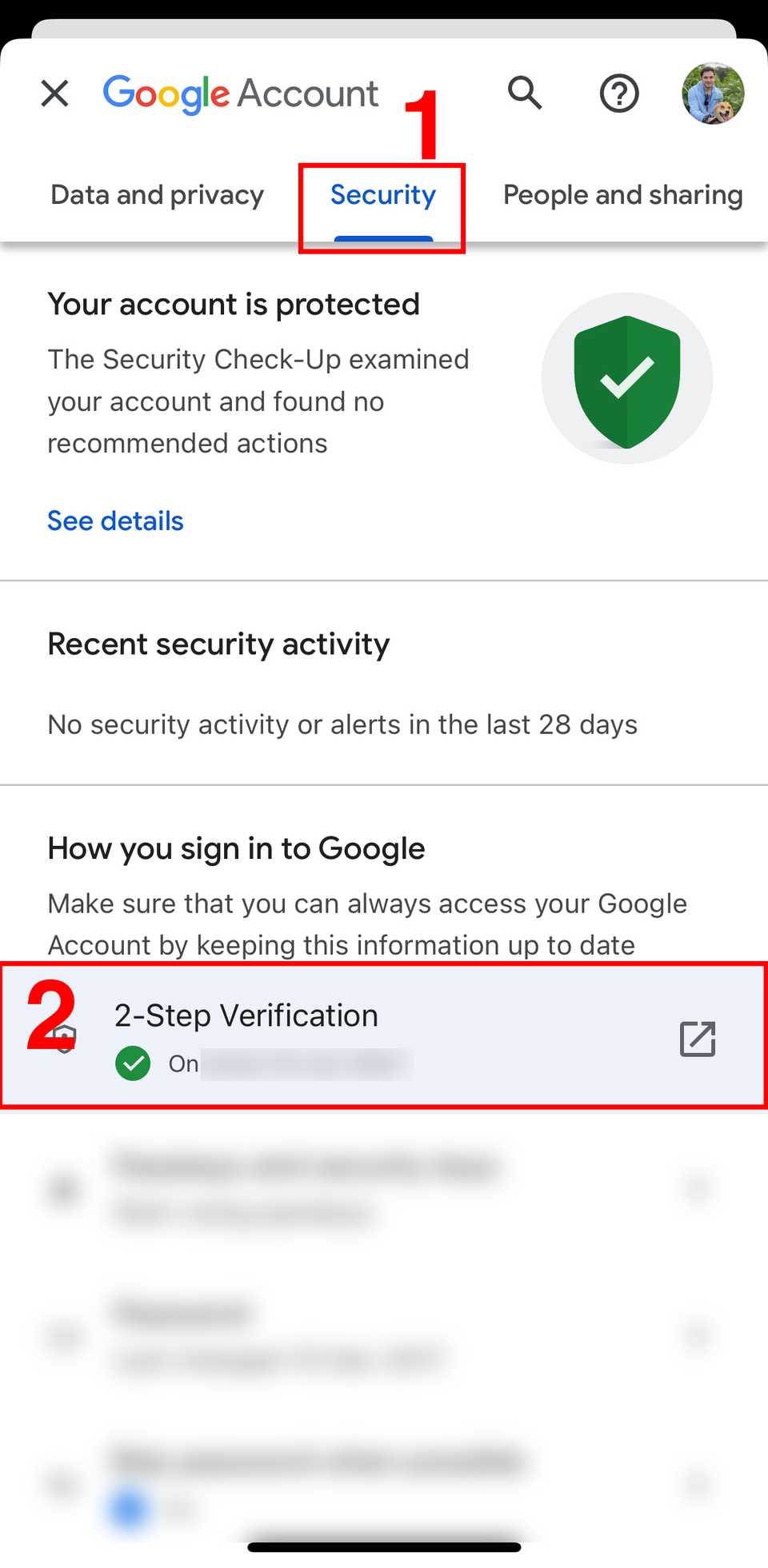Expand the blurred Passwords settings row
Viewport: 768px width, 1568px height.
320,1331
